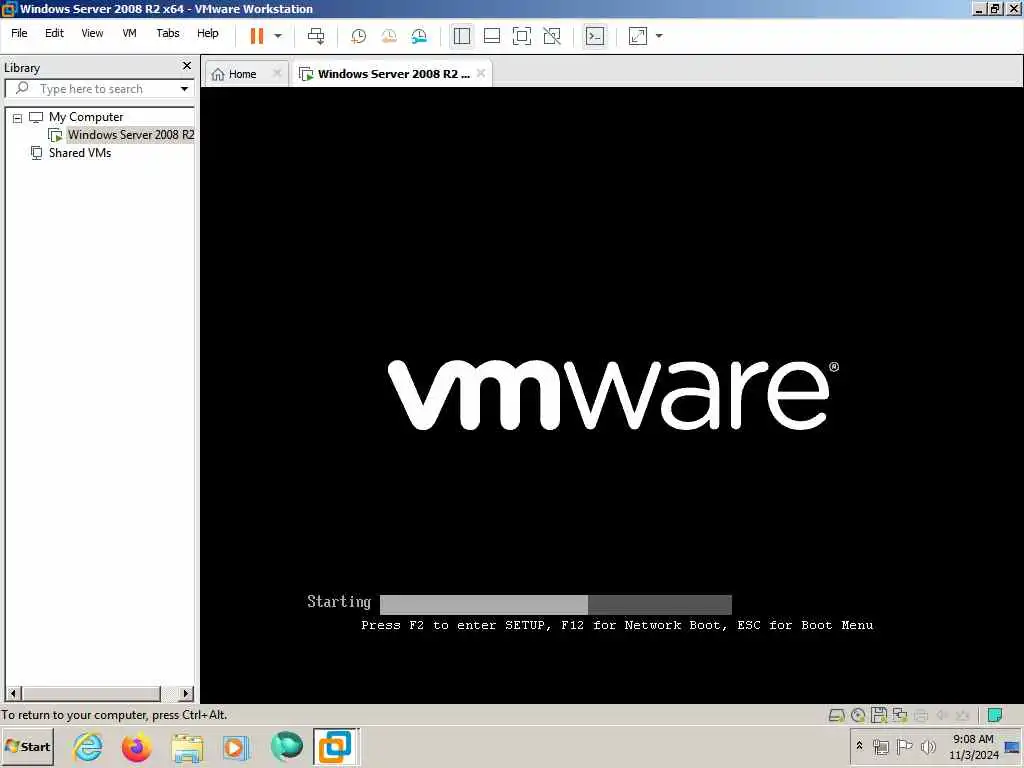The image size is (1024, 768).
Task: Revert VM to snapshot toolbar icon
Action: (x=389, y=36)
